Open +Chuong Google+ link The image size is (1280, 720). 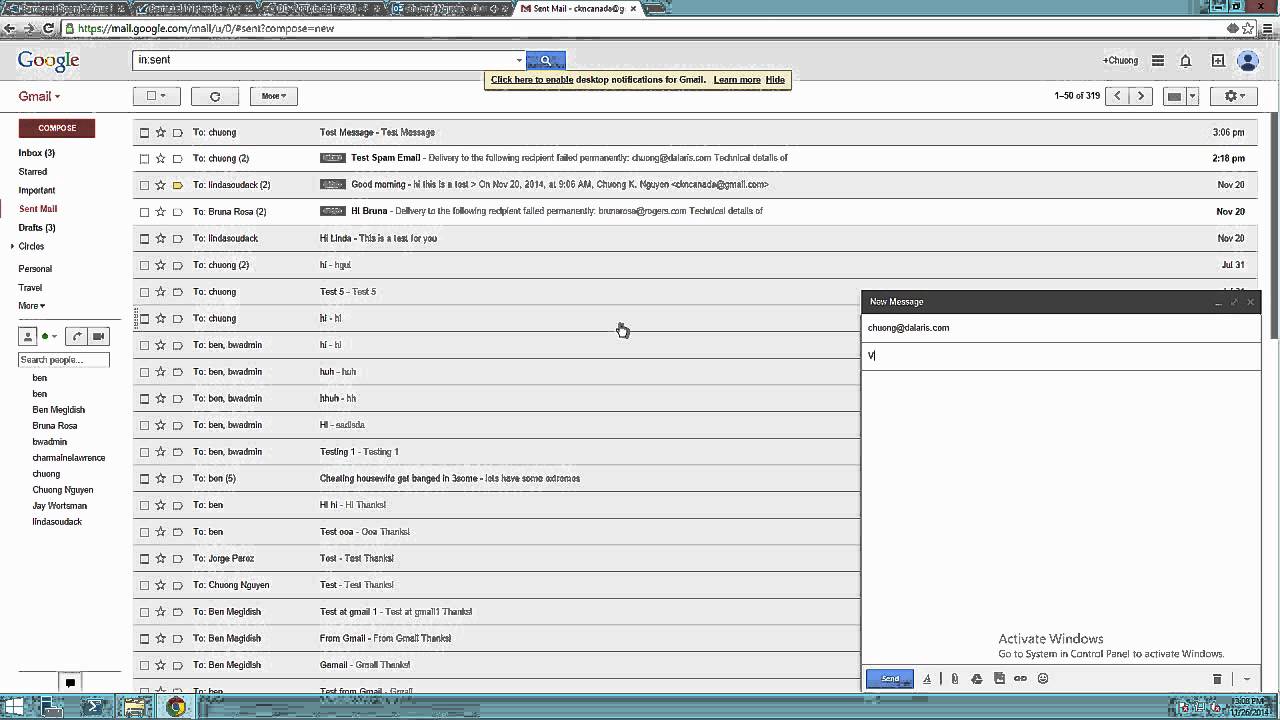pos(1120,60)
